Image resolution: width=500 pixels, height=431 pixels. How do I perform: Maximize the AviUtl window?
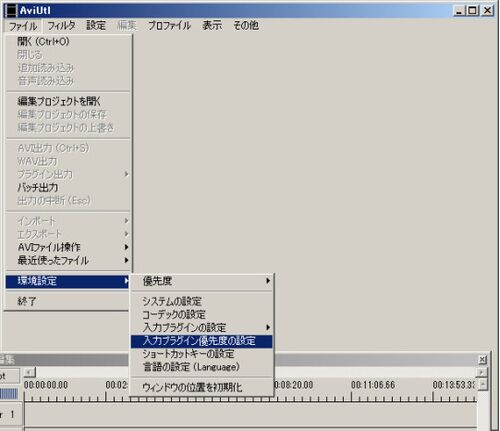[x=472, y=11]
